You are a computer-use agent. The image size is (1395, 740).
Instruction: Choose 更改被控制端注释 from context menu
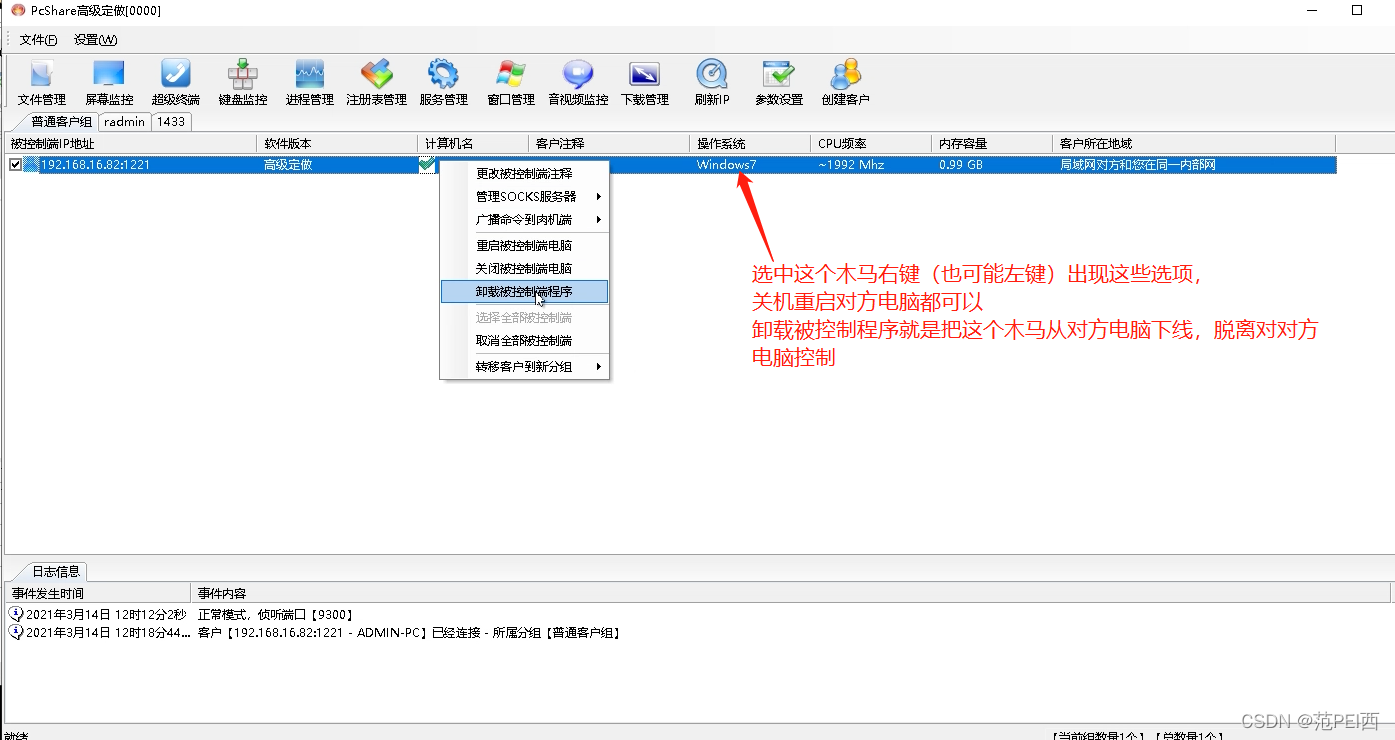tap(525, 173)
